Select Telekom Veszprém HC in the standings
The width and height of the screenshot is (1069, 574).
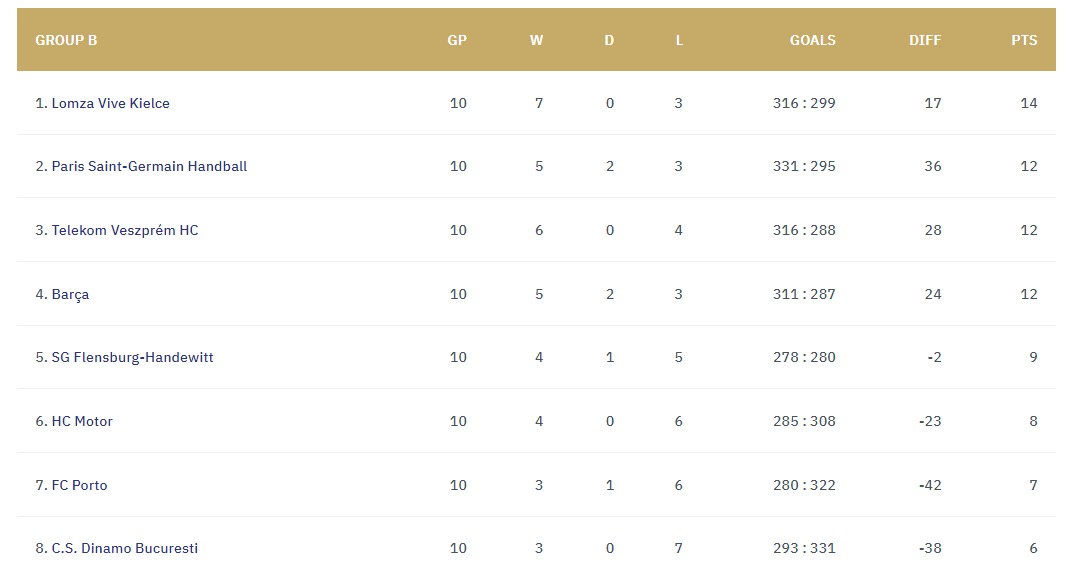click(x=125, y=230)
